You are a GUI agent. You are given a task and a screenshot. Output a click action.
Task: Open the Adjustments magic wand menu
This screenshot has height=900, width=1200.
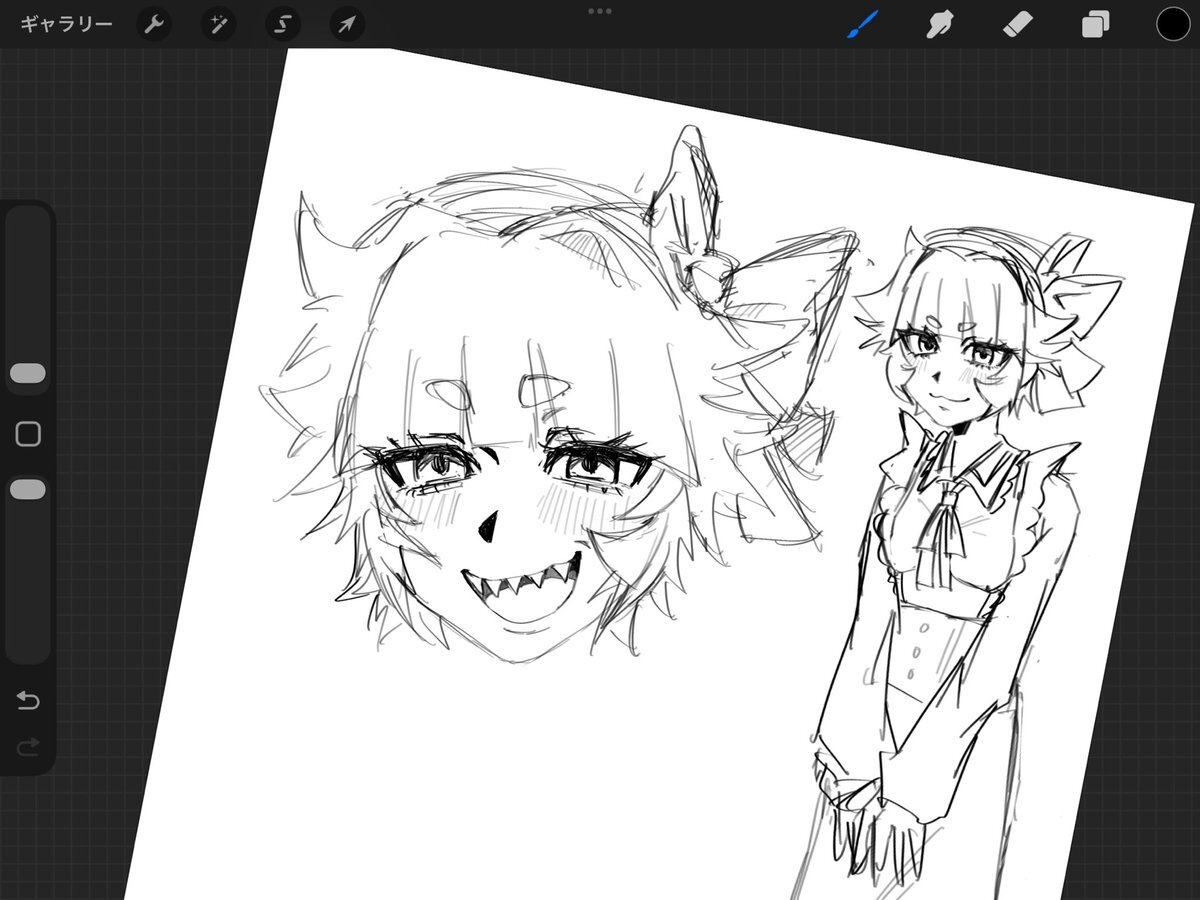tap(218, 24)
